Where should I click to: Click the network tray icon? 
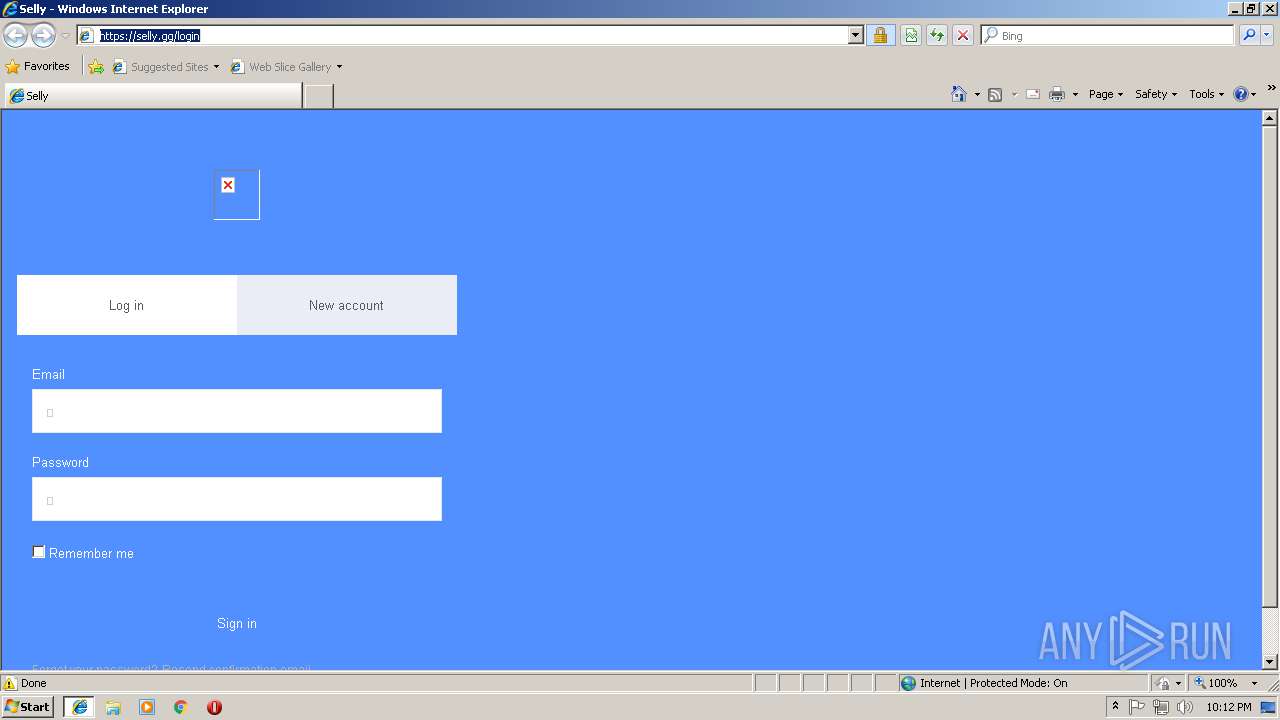[1161, 707]
